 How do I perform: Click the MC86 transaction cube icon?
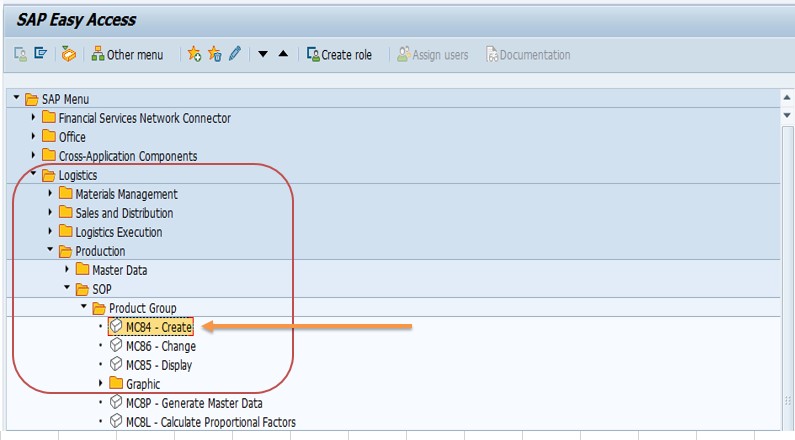click(x=116, y=345)
